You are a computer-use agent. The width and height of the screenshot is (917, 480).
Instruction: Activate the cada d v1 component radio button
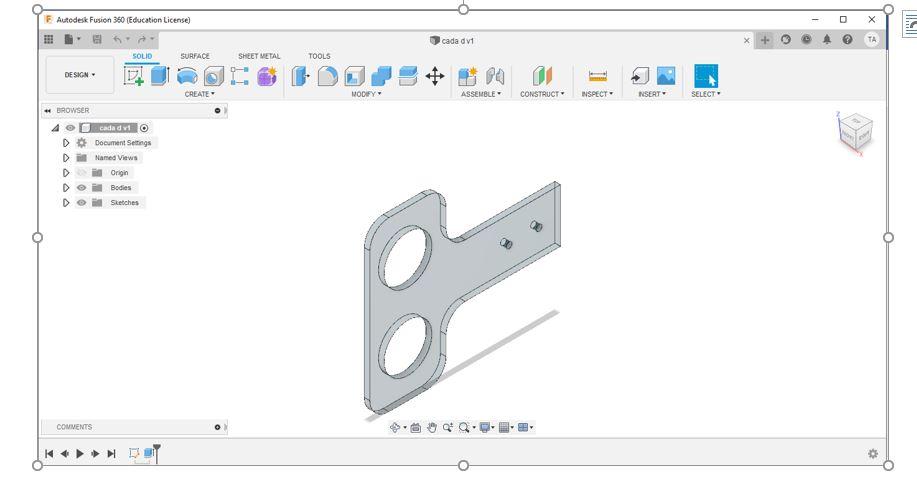144,128
